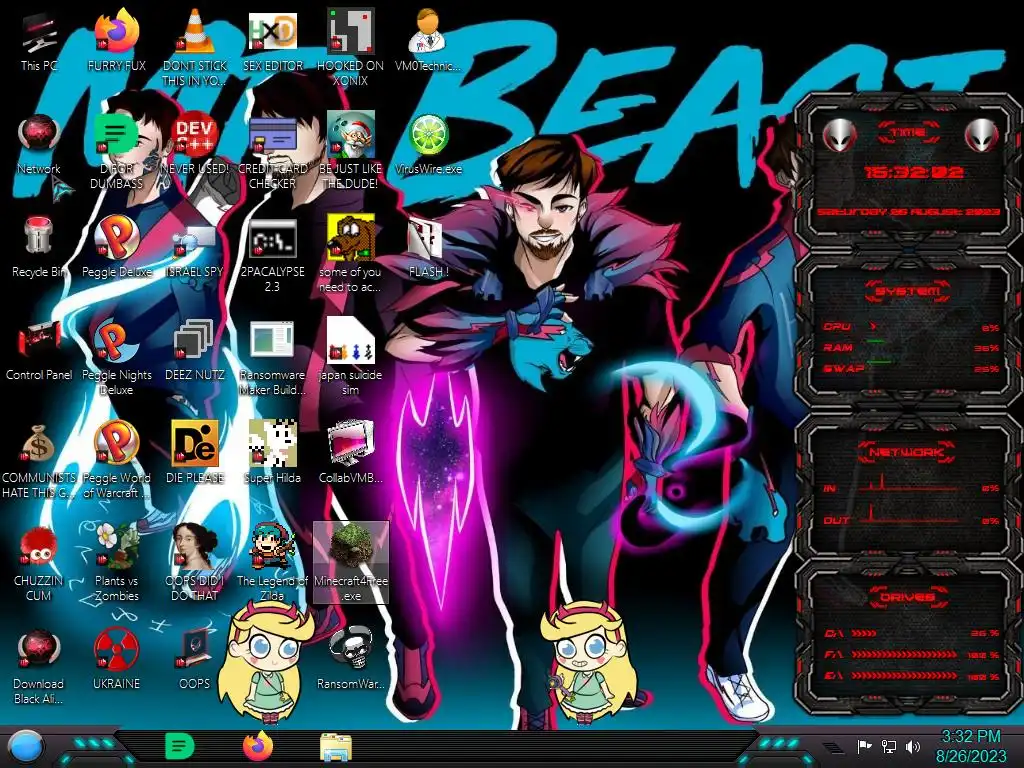
Task: Click the right alien head widget logo
Action: 982,135
